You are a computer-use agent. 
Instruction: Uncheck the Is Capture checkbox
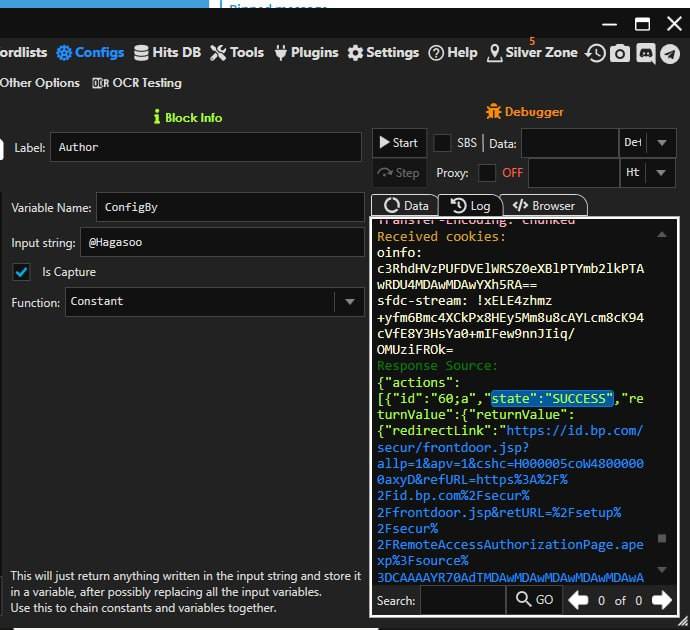click(21, 271)
